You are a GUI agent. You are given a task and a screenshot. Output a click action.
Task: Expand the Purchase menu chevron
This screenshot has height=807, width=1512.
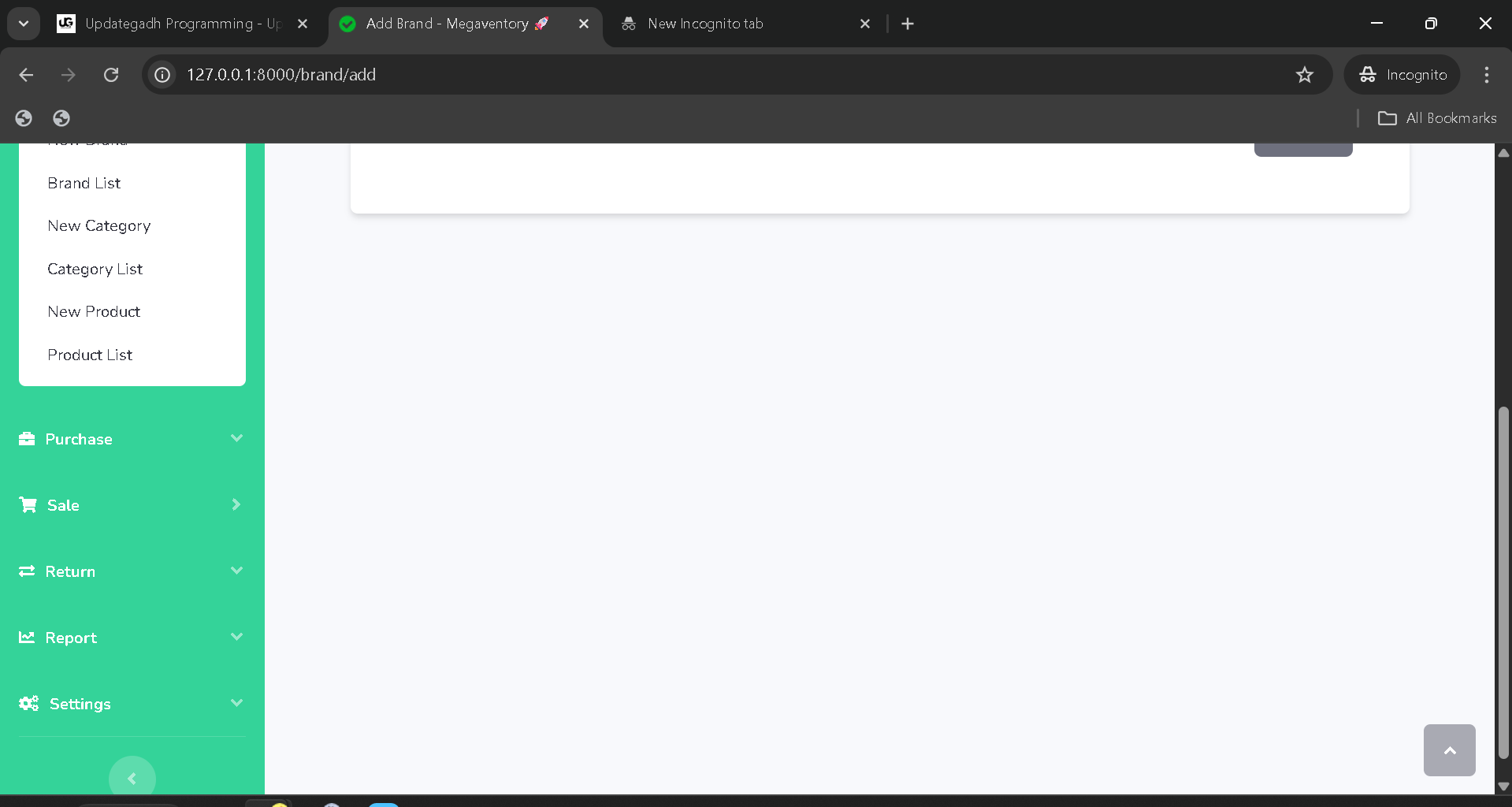(x=236, y=438)
